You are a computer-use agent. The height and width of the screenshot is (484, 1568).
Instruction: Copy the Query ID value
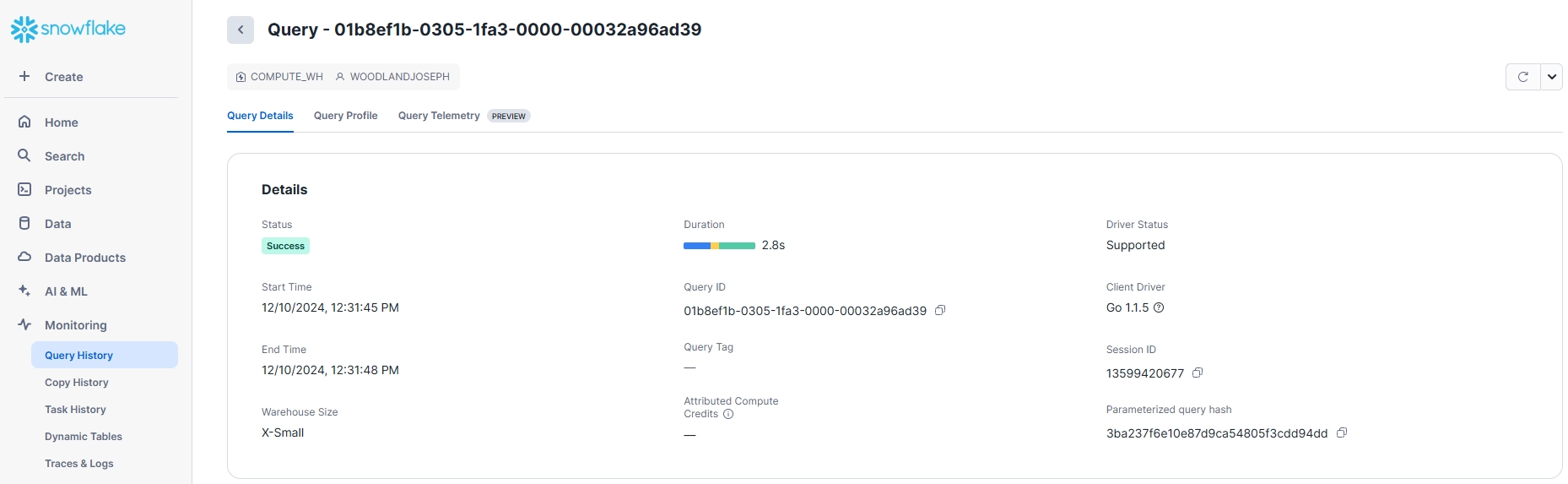[x=940, y=310]
